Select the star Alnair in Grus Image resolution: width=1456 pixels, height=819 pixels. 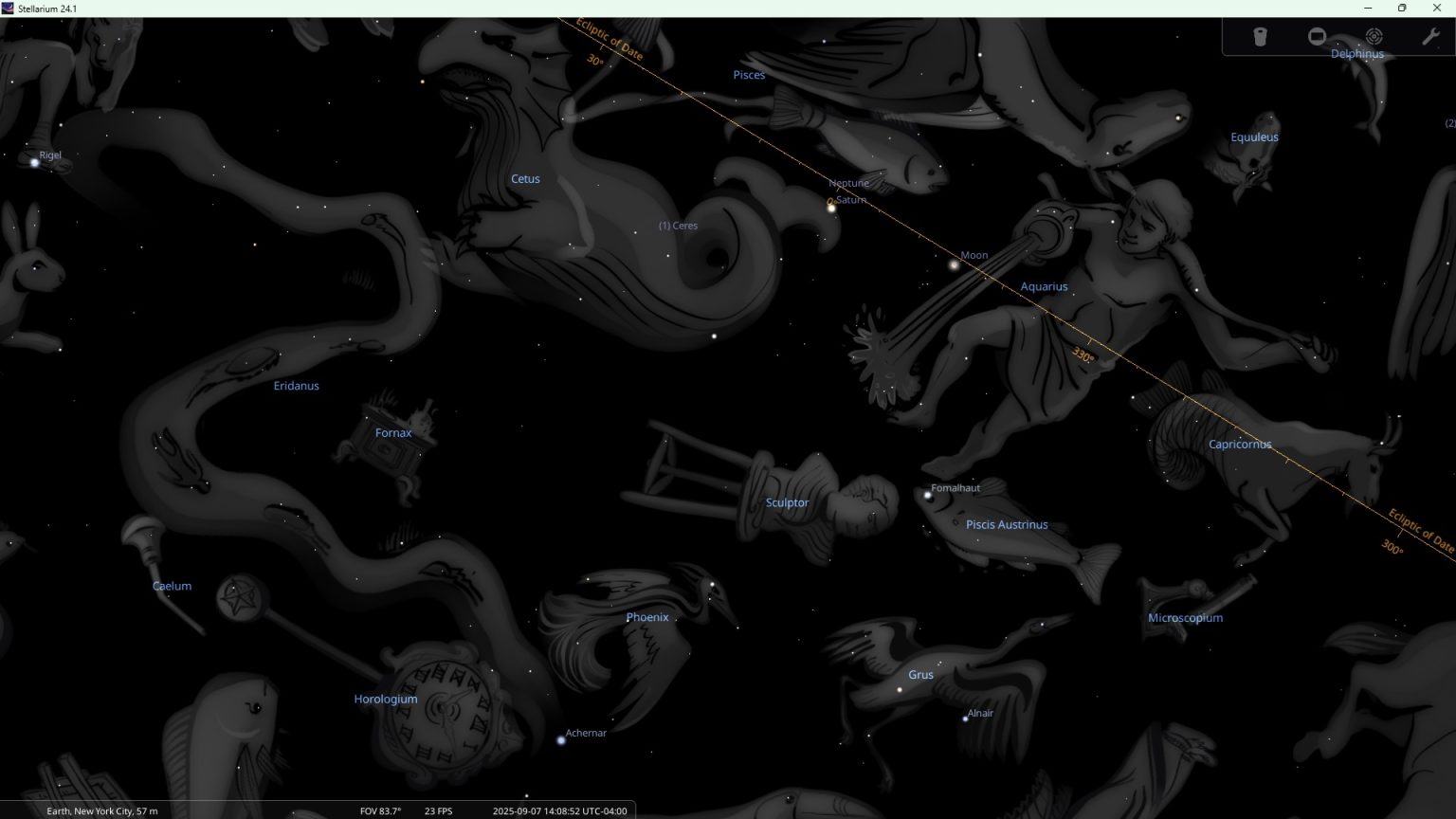click(x=965, y=719)
